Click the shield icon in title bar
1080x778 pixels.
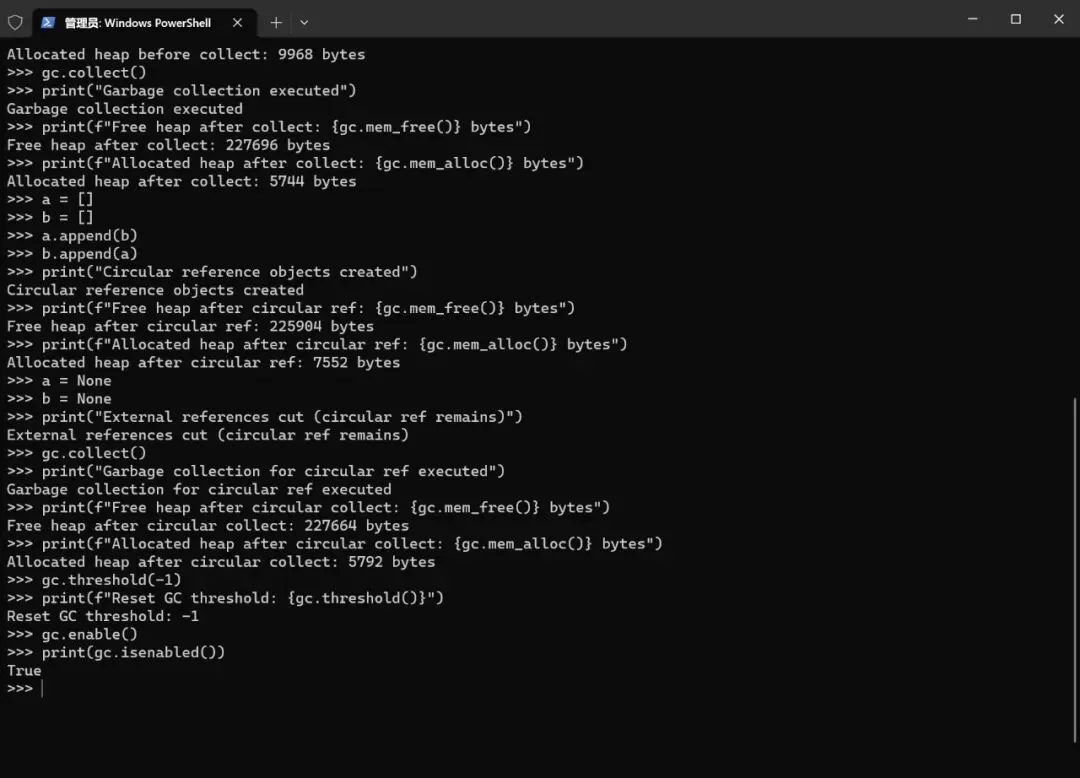(15, 23)
